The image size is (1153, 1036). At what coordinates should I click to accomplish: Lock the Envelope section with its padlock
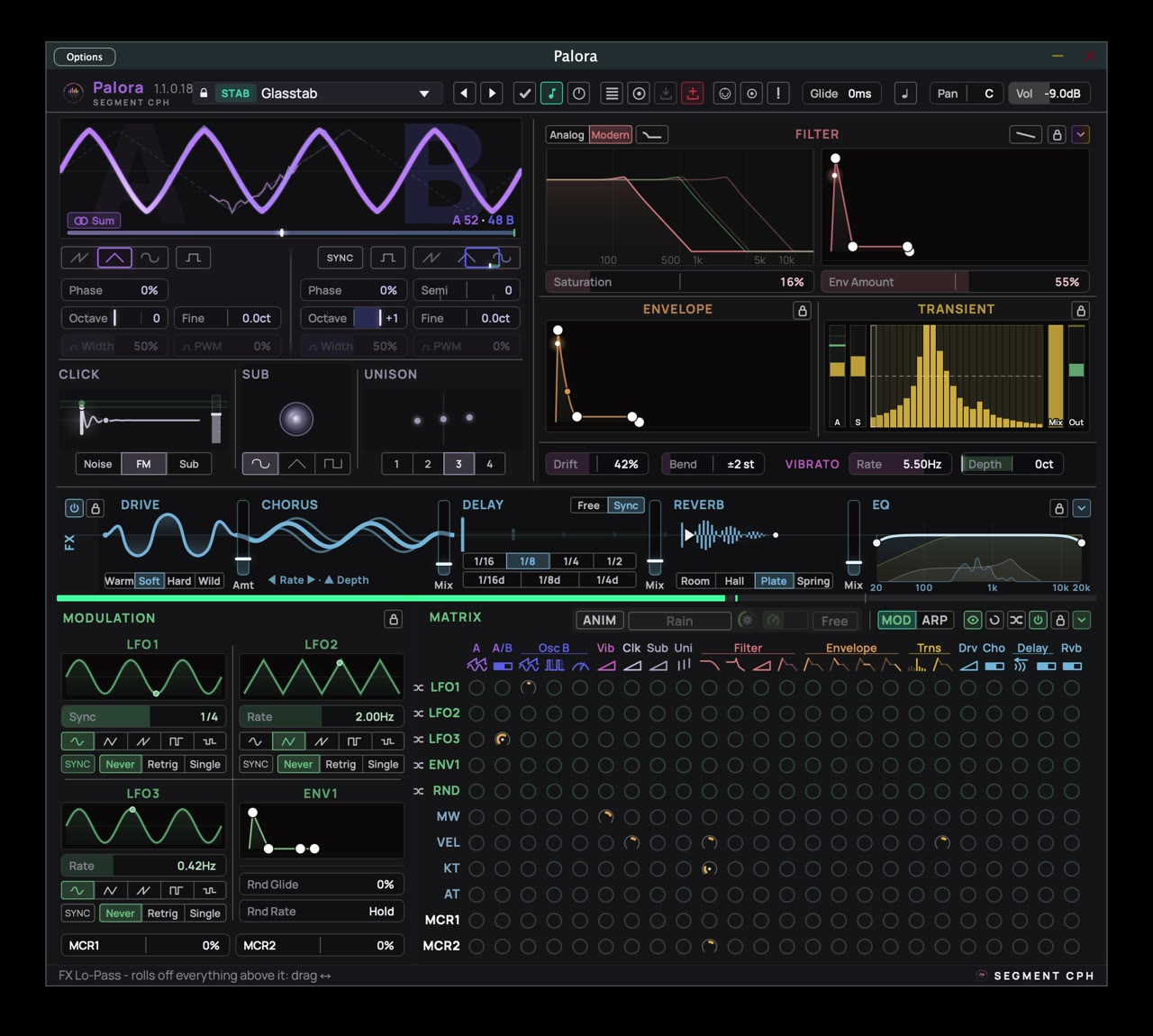802,310
